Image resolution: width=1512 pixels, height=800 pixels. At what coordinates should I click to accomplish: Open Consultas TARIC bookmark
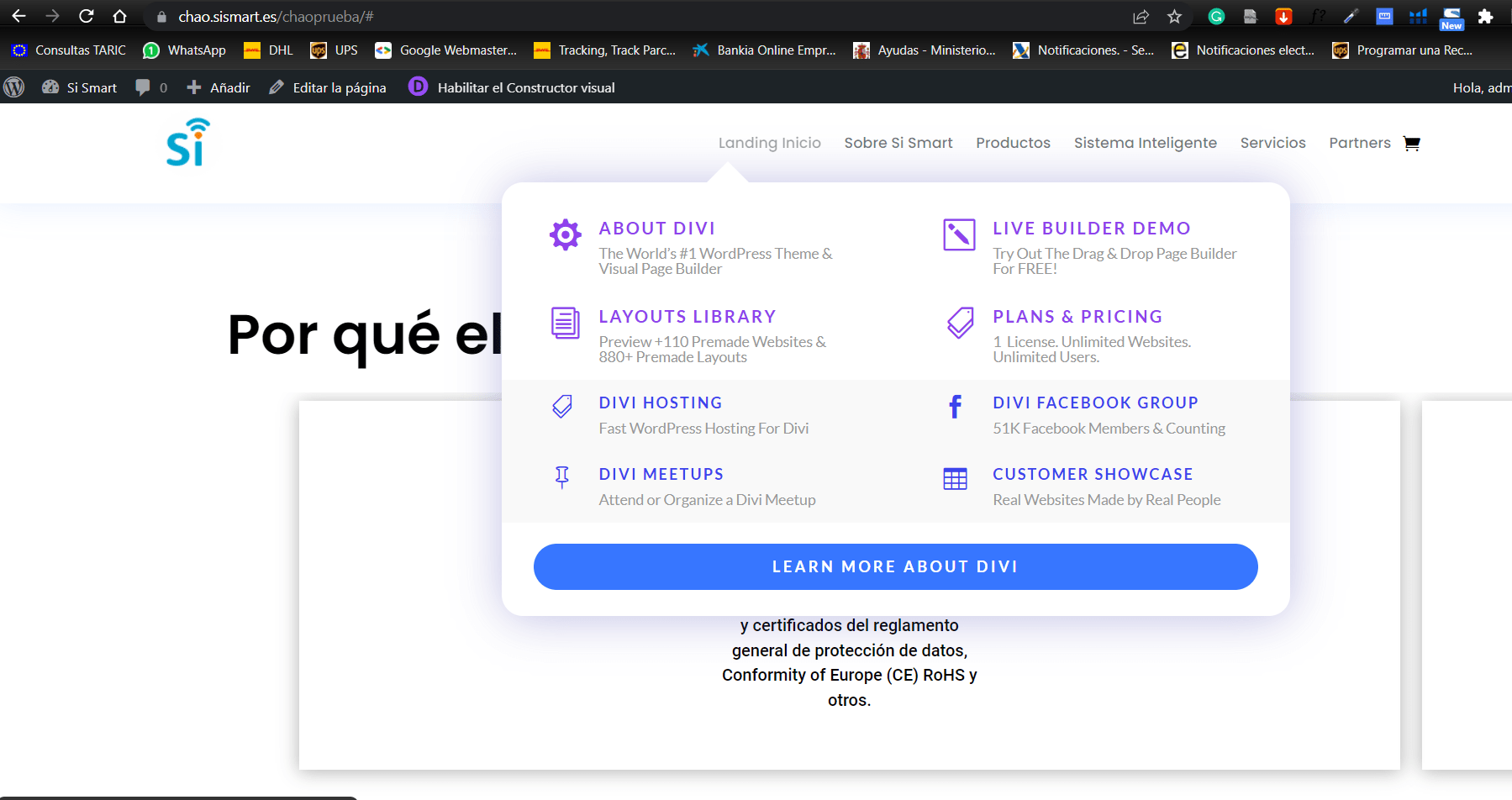click(69, 50)
